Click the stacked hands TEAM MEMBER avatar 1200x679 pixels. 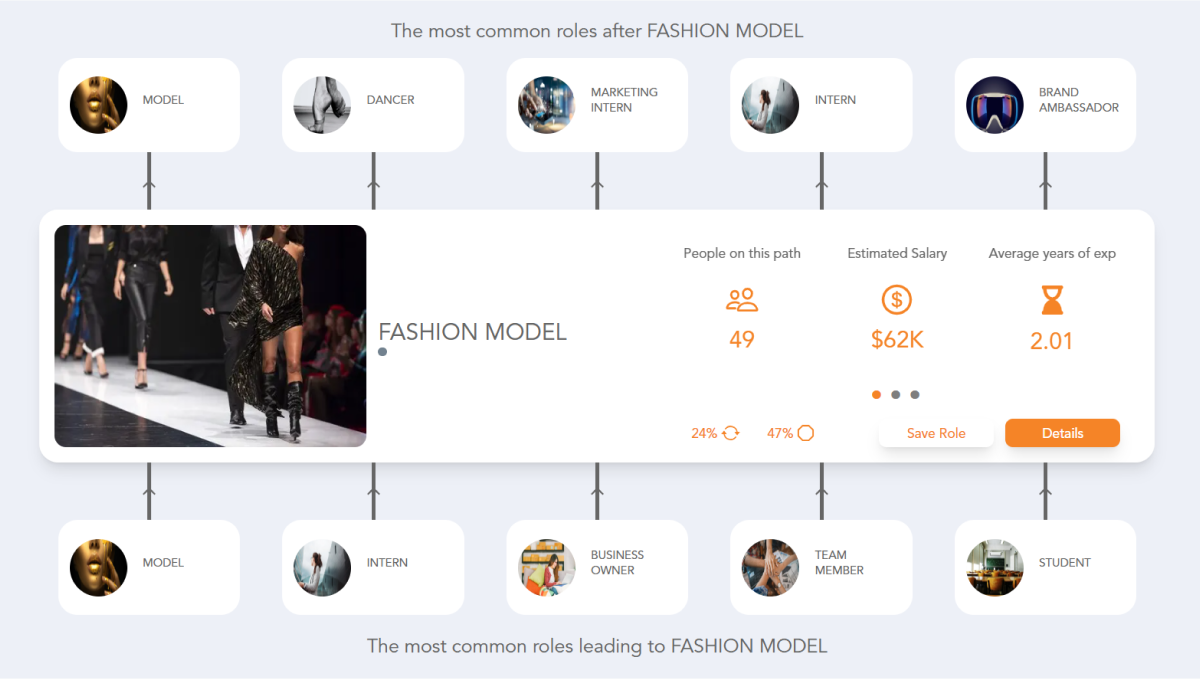coord(770,567)
